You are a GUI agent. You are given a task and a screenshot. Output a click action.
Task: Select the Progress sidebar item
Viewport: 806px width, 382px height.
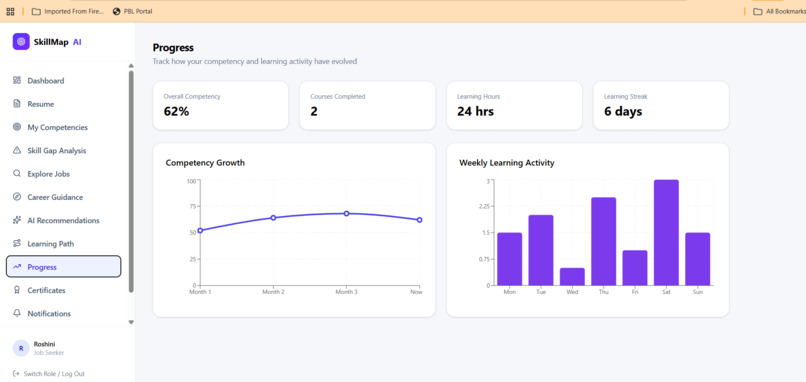click(x=63, y=267)
